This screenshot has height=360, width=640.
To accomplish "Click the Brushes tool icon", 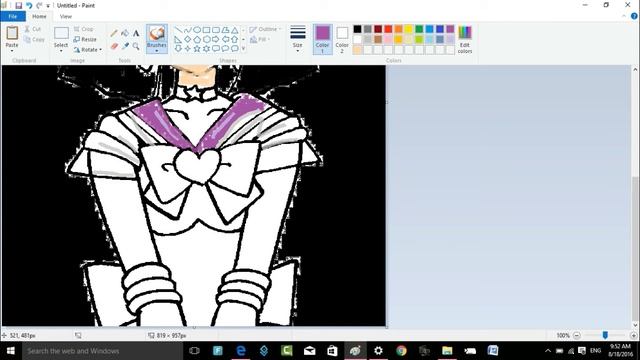I will click(x=157, y=33).
